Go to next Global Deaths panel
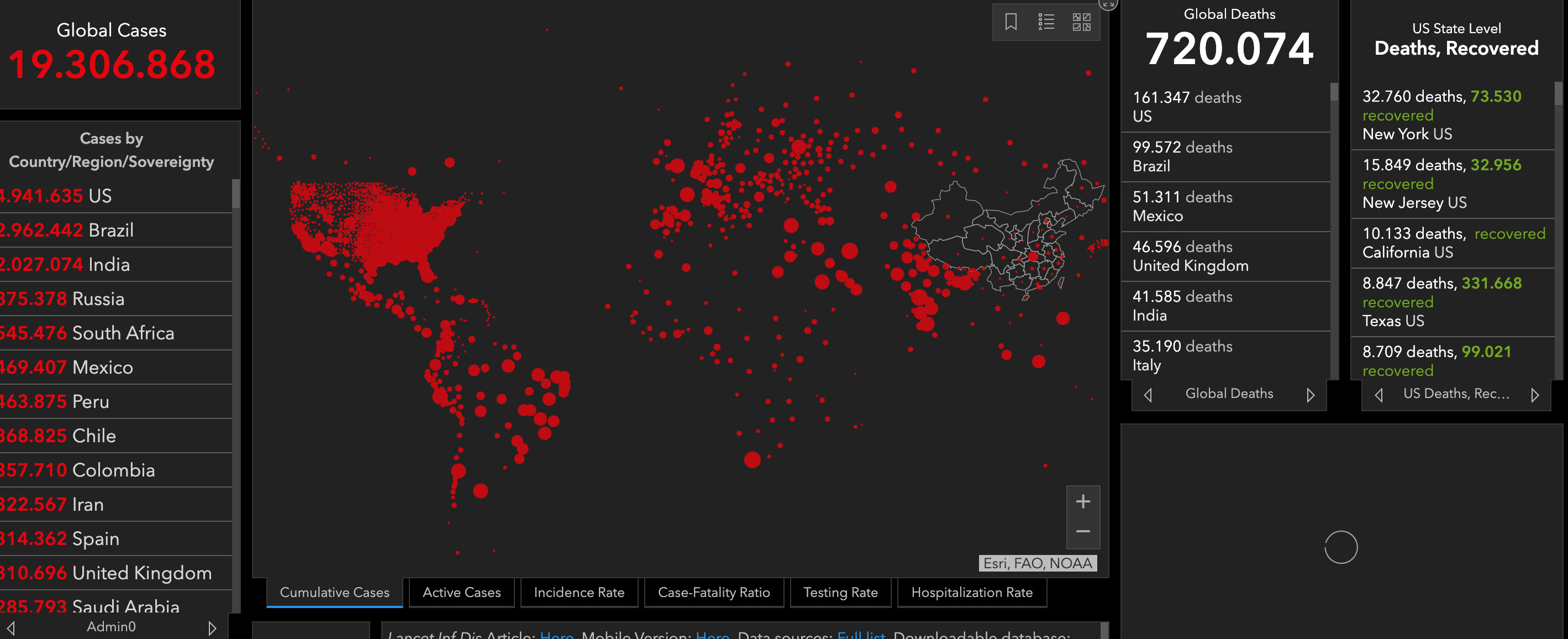The width and height of the screenshot is (1568, 639). click(x=1310, y=395)
